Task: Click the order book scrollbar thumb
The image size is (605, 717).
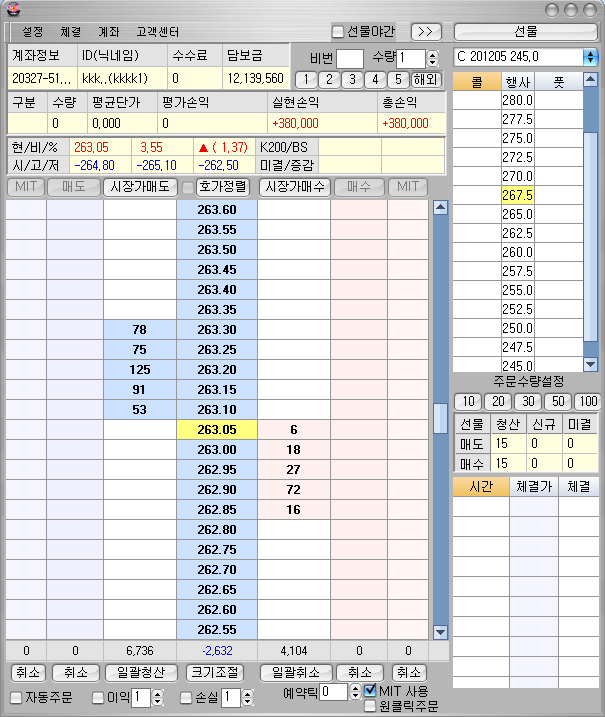Action: (440, 418)
